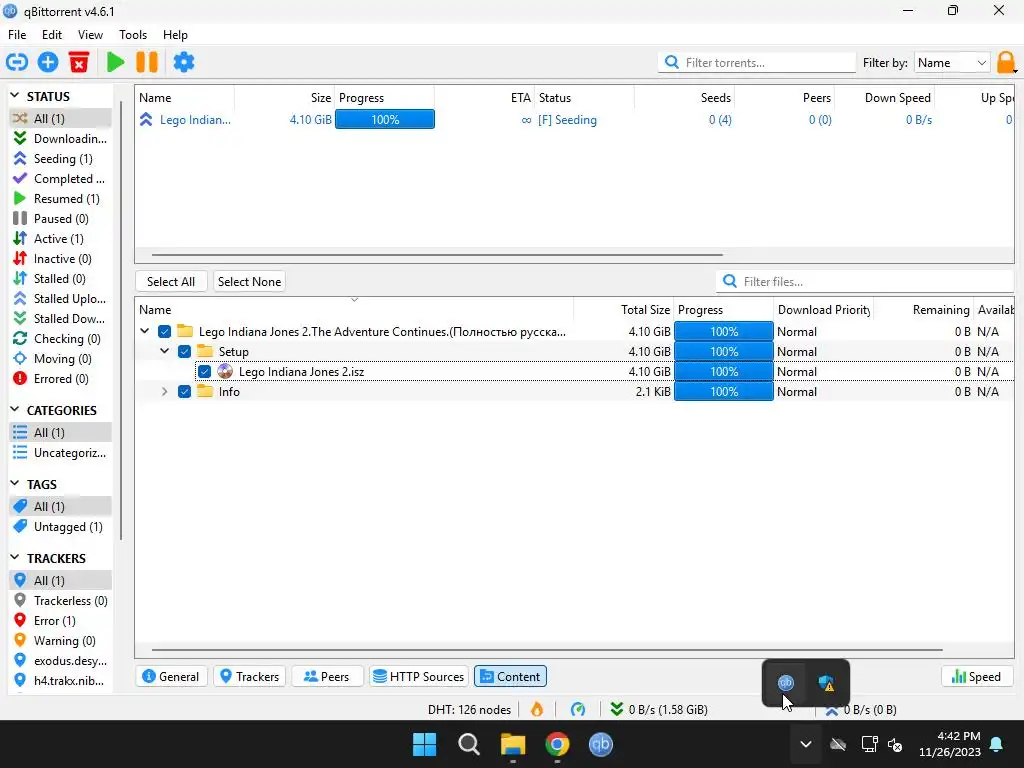Switch to the General tab
The height and width of the screenshot is (768, 1024).
[x=171, y=677]
